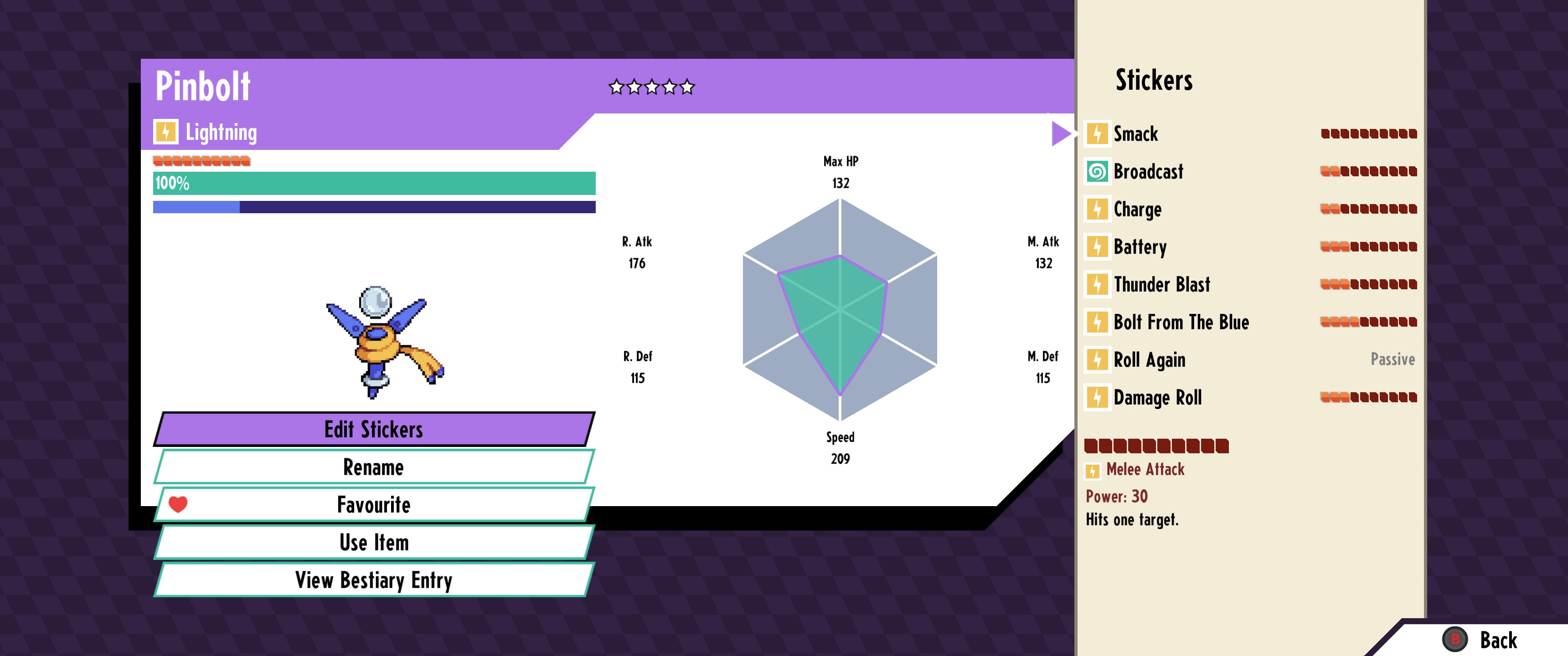This screenshot has height=656, width=1568.
Task: Click the Damage Roll sticker icon
Action: 1097,397
